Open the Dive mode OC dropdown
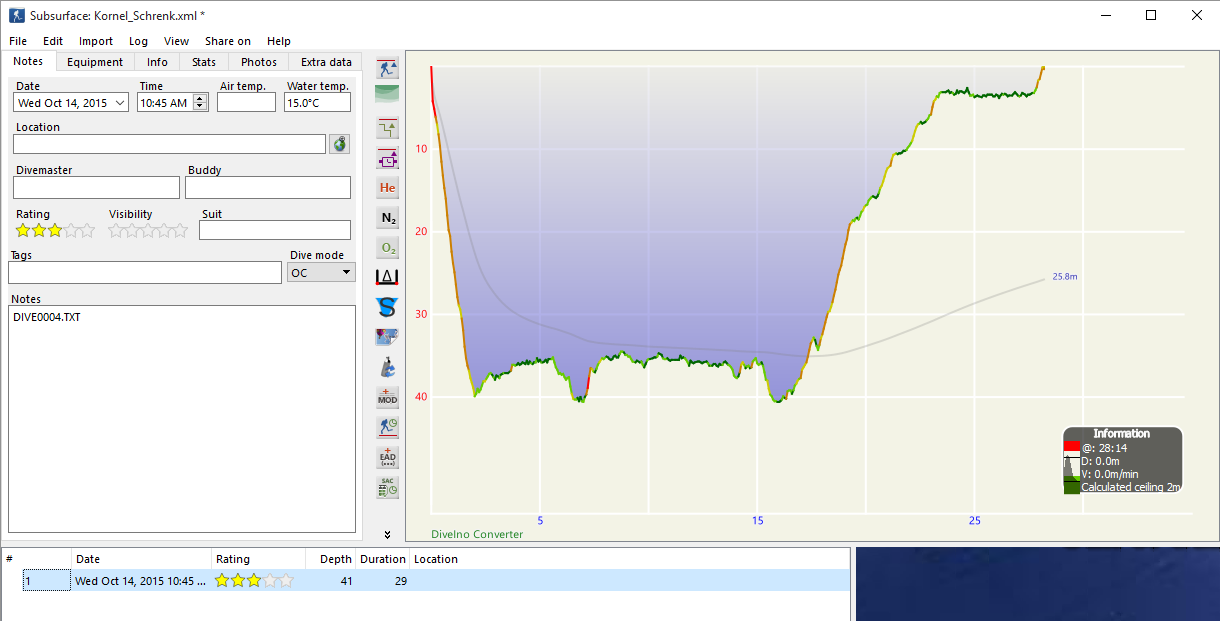 pyautogui.click(x=321, y=272)
